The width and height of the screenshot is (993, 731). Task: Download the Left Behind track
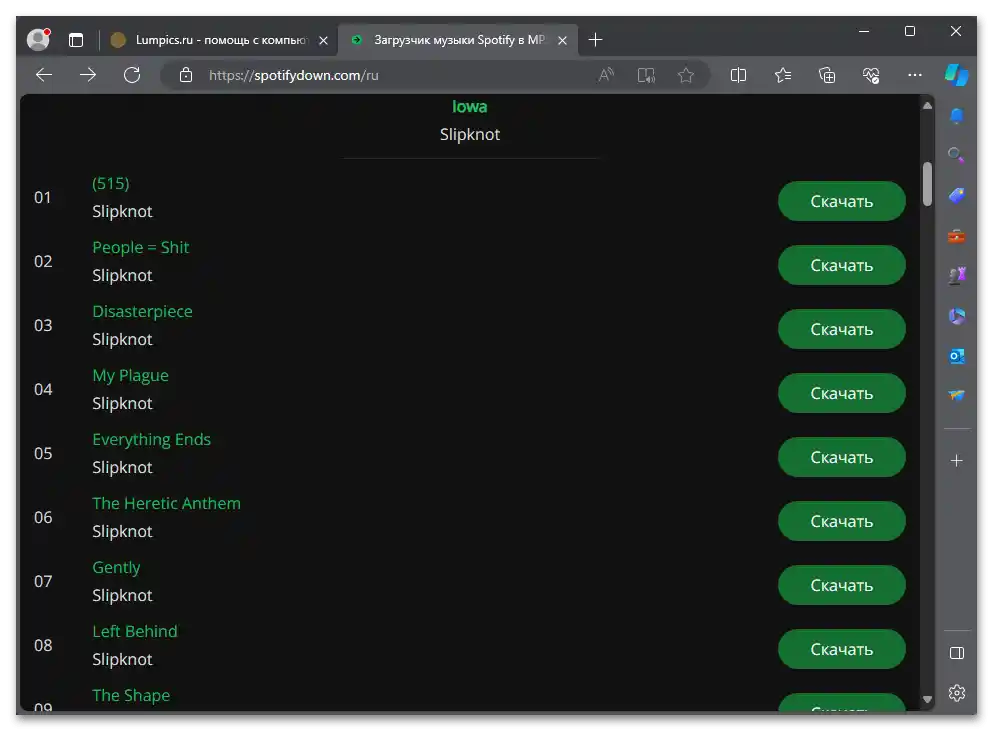click(842, 649)
